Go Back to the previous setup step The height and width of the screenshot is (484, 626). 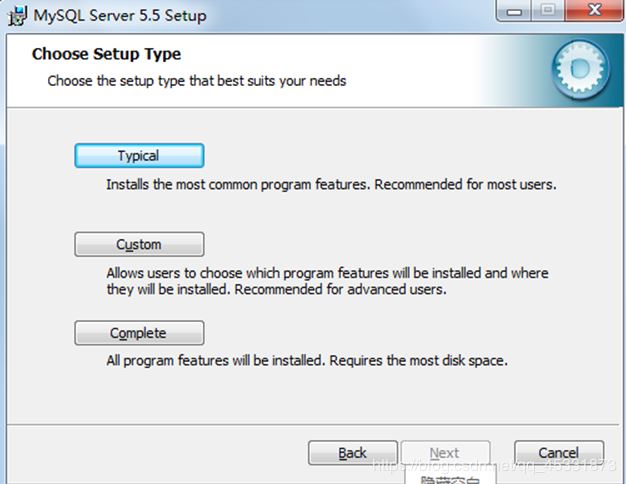point(352,453)
